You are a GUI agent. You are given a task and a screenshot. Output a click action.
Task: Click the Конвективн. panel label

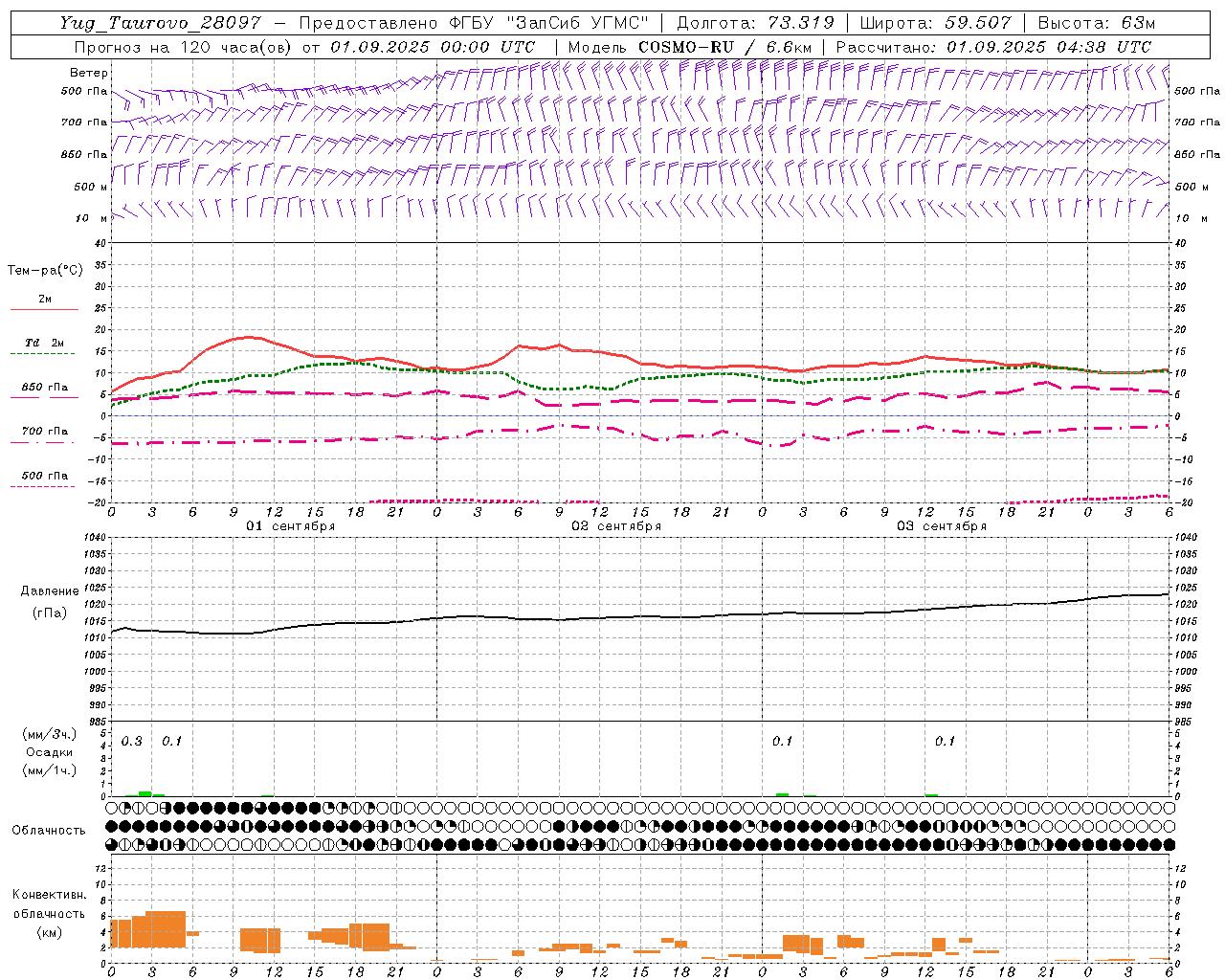tap(50, 895)
